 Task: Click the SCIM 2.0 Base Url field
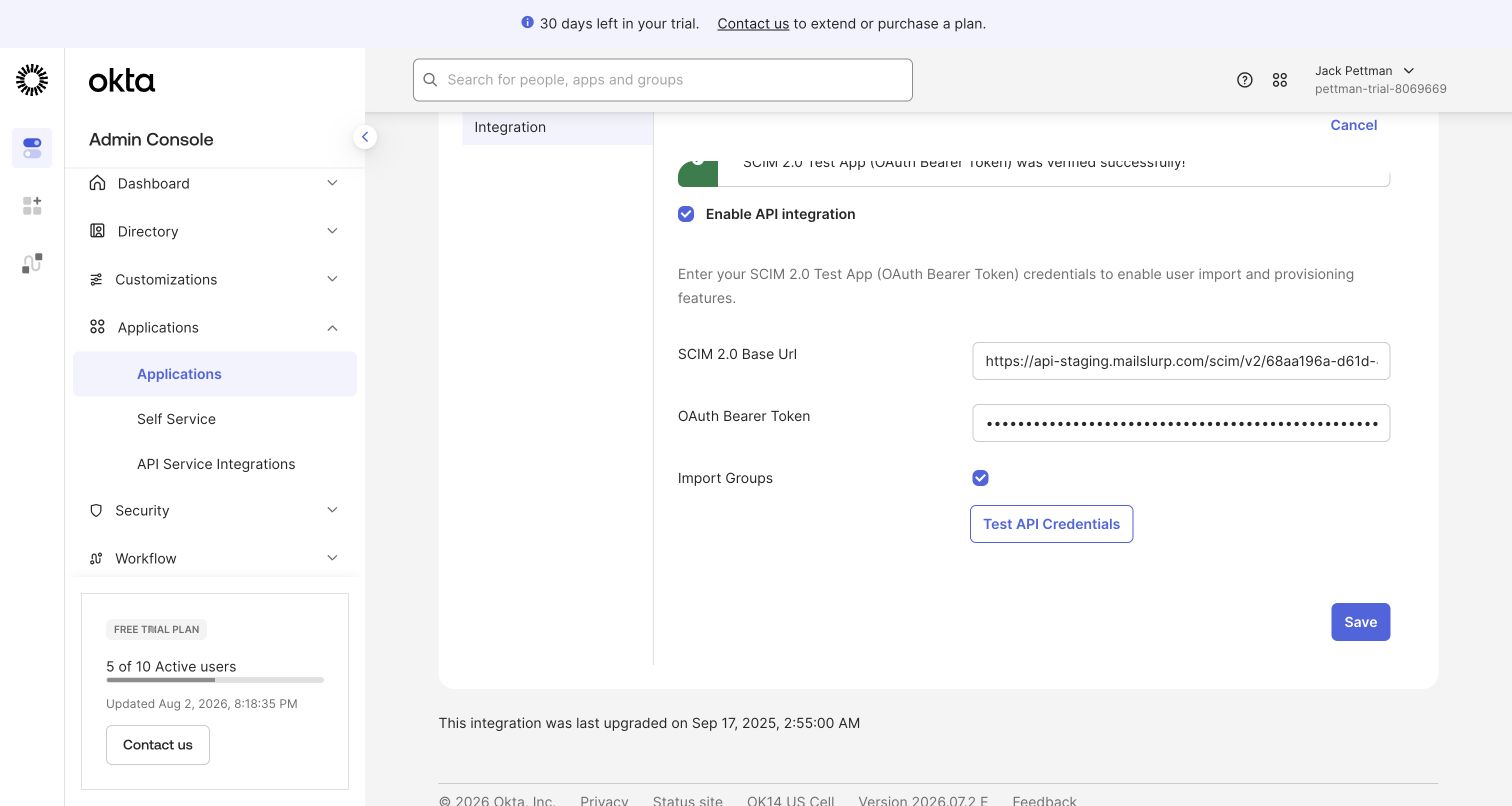pos(1181,361)
